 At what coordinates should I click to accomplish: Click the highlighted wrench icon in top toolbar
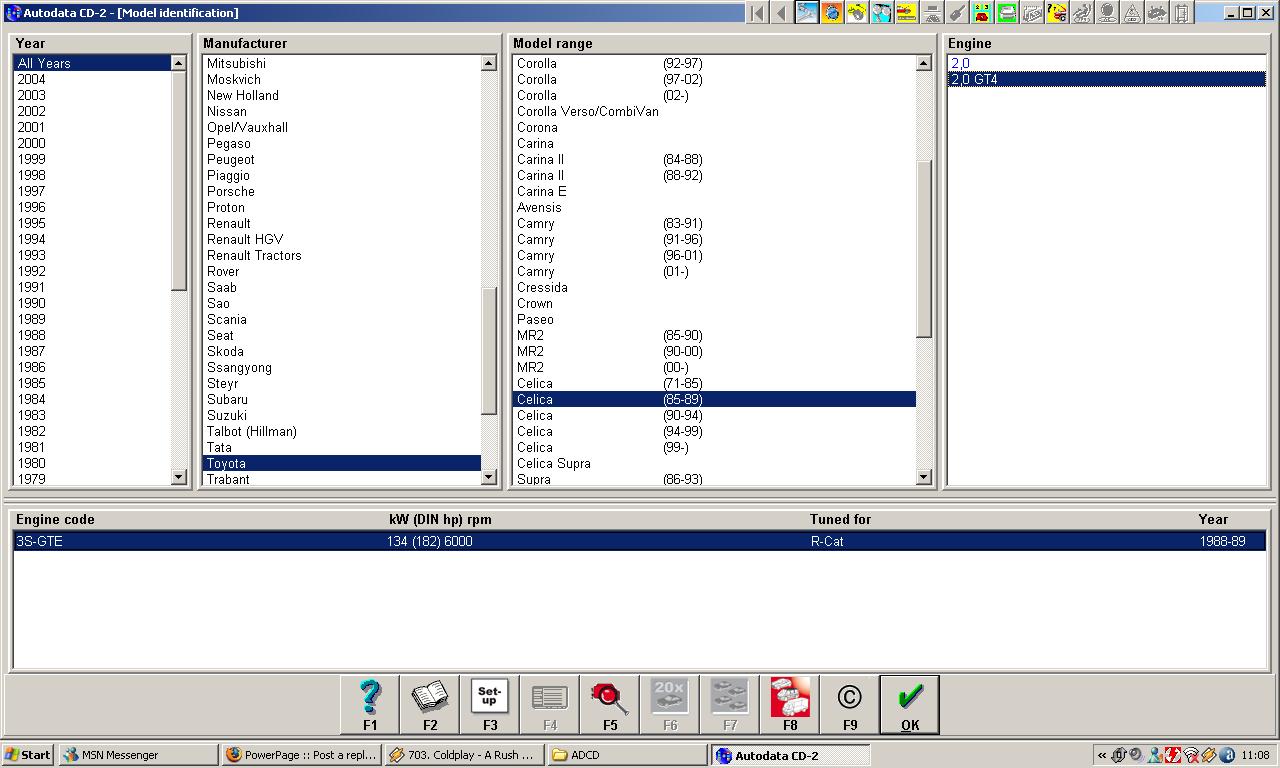point(807,13)
